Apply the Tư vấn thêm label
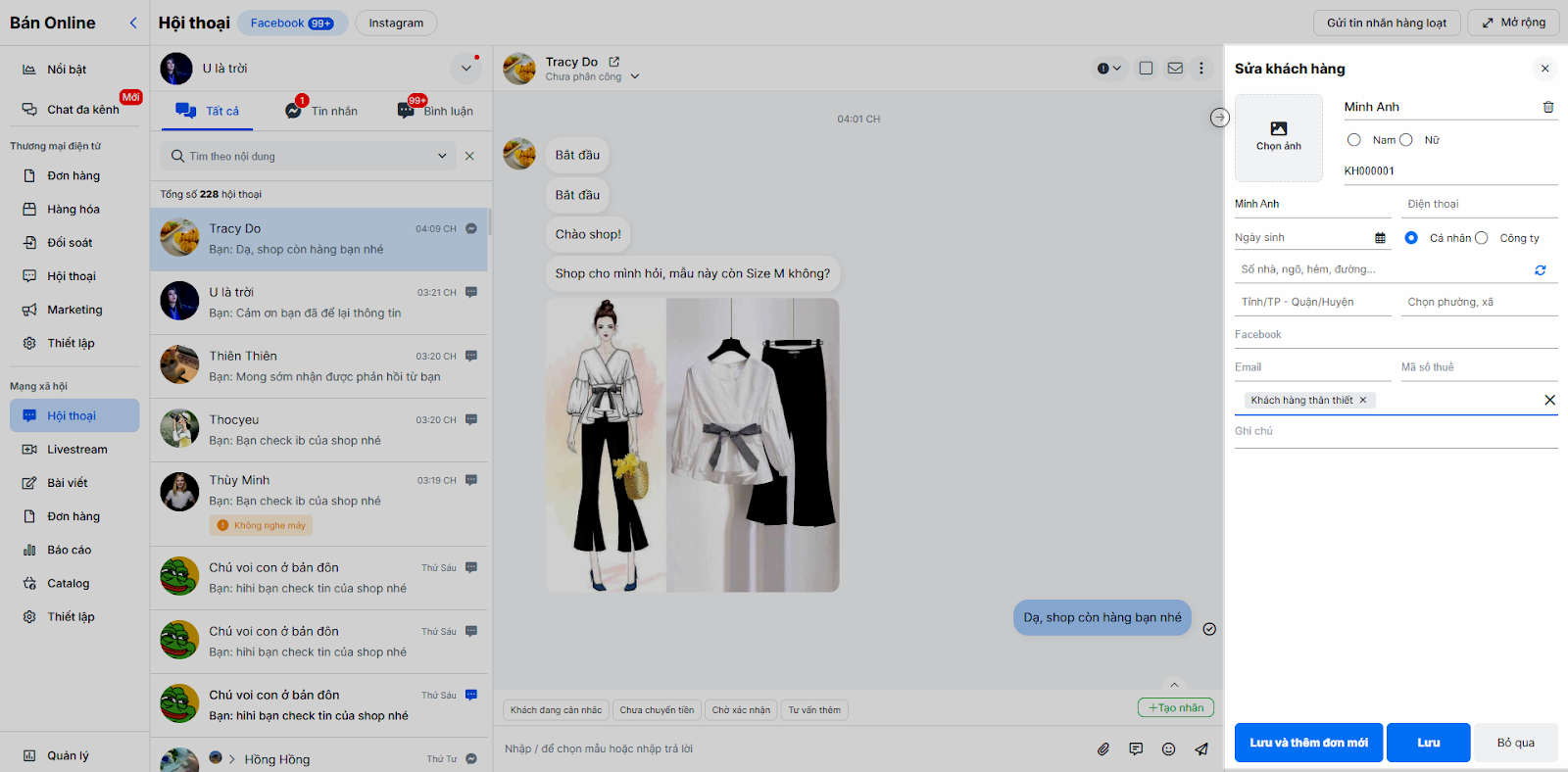Screen dimensions: 1568x772 point(814,710)
